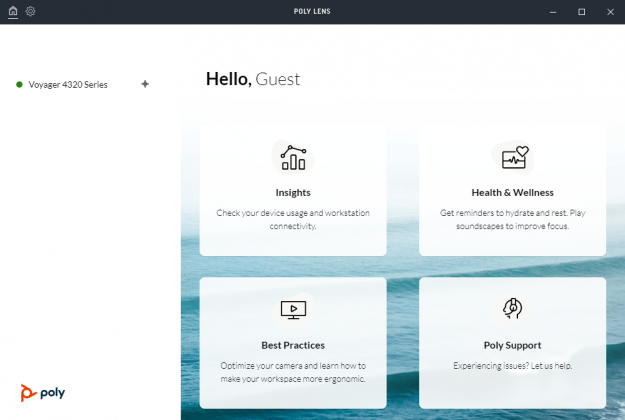Screen dimensions: 625x420
Task: Select Voyager 4320 Series device
Action: (68, 85)
